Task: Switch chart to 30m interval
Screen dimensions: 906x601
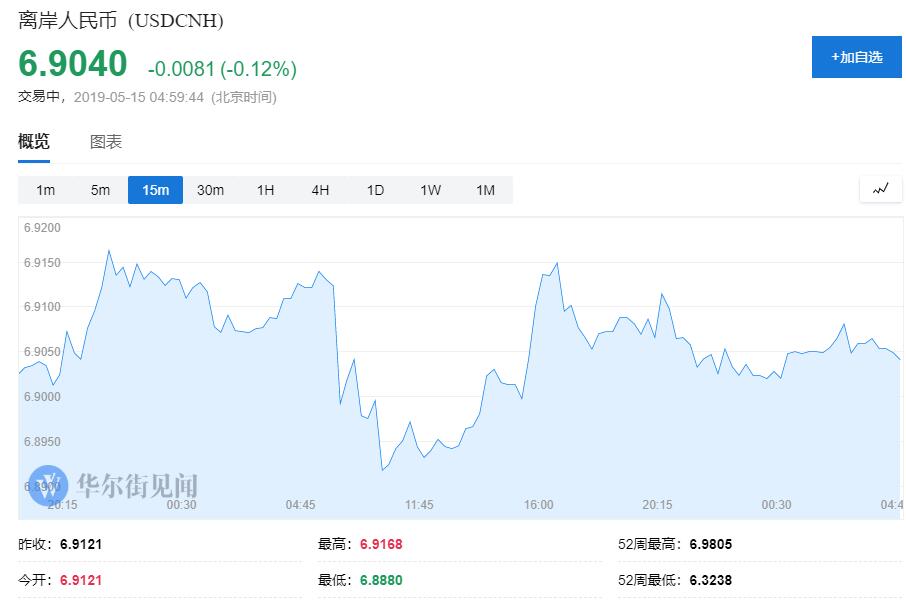Action: (210, 190)
